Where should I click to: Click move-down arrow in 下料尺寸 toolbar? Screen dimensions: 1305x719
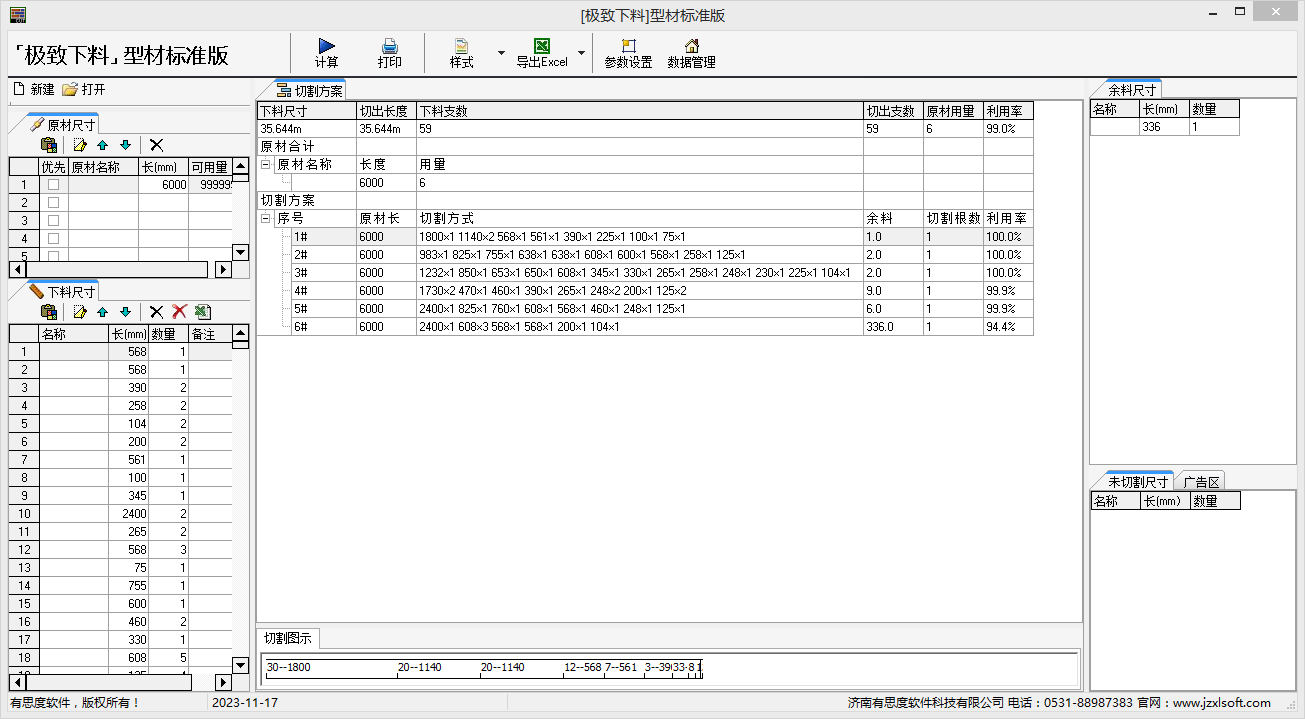125,312
